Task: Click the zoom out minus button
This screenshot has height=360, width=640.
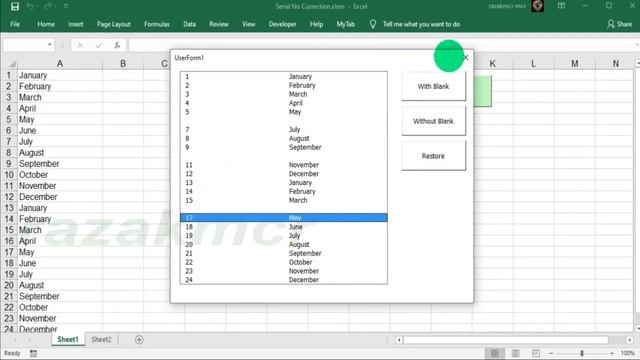Action: (x=551, y=353)
